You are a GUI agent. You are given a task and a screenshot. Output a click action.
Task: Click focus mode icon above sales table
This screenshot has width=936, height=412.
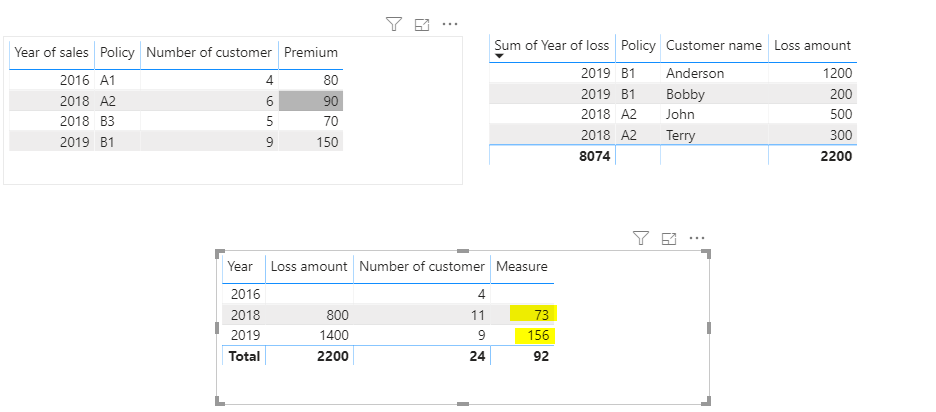[422, 24]
